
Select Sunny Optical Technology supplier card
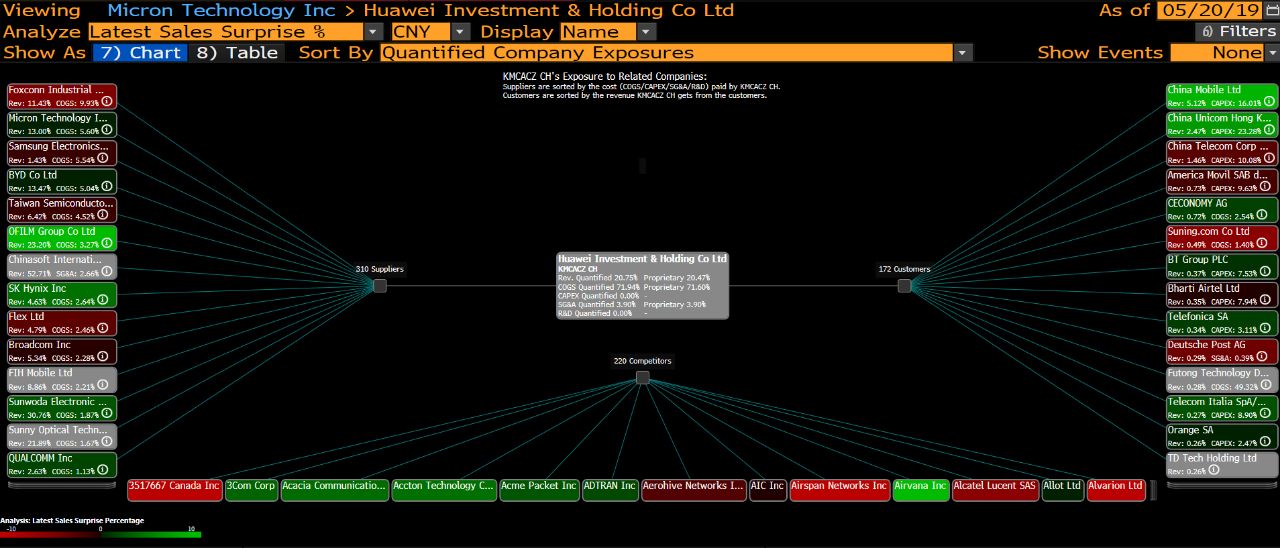point(62,436)
